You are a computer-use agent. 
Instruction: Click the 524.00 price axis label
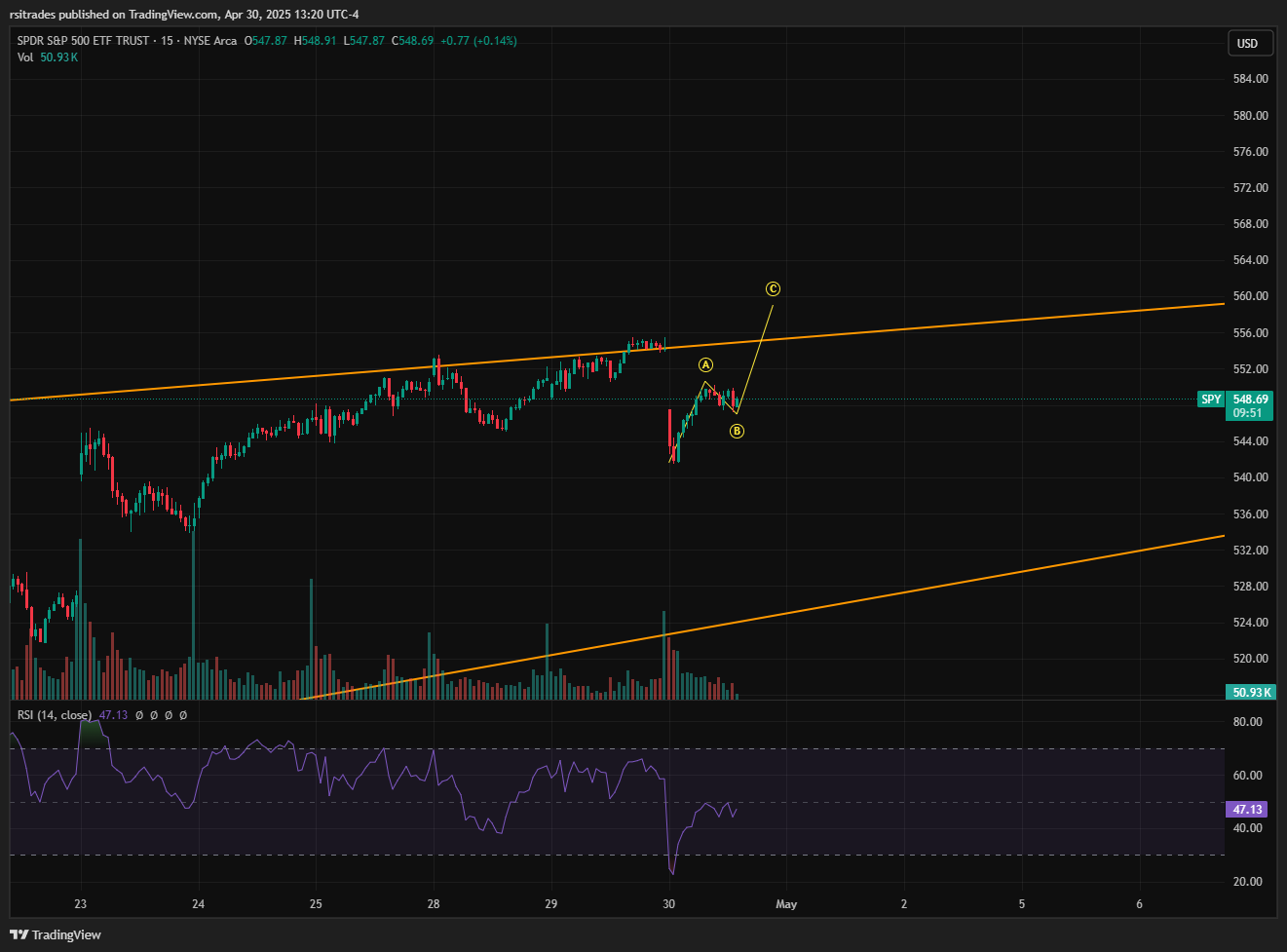coord(1251,623)
